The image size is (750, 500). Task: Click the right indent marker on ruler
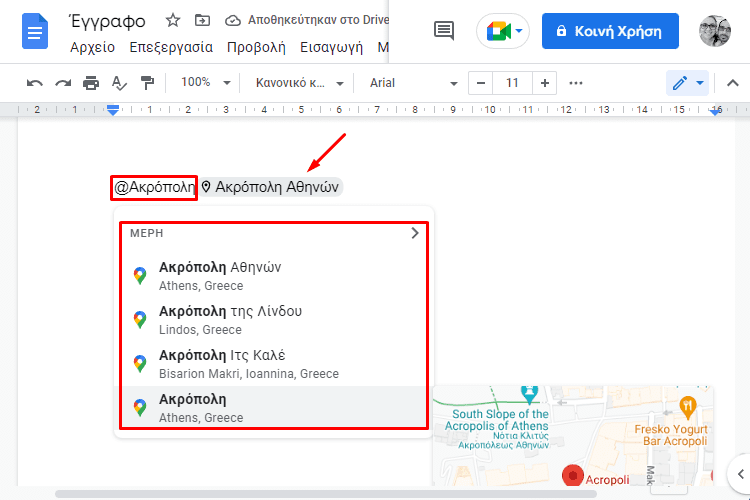point(716,111)
